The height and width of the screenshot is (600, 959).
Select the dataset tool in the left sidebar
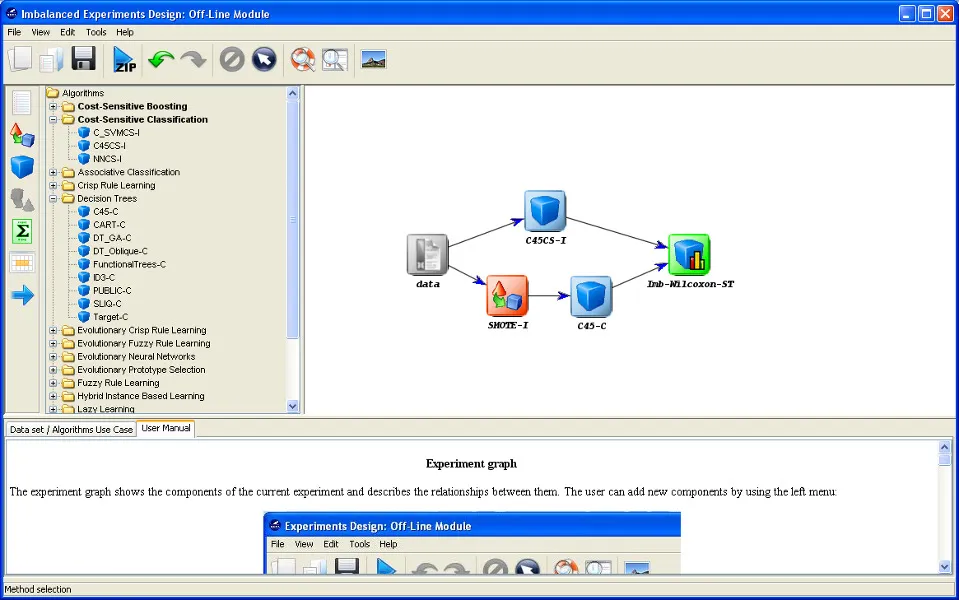[x=21, y=103]
